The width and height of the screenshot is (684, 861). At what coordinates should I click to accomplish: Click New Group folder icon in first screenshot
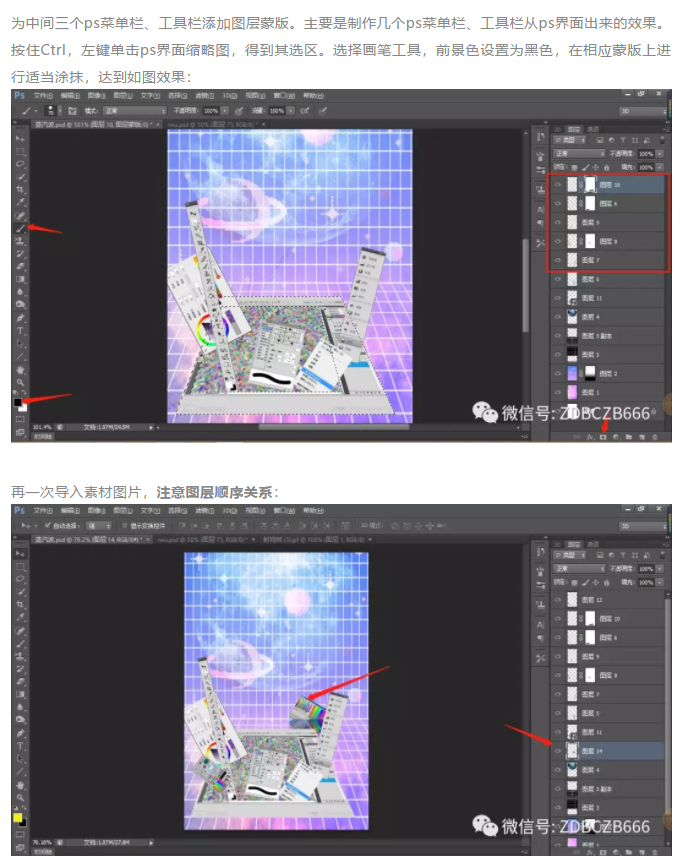(x=629, y=437)
